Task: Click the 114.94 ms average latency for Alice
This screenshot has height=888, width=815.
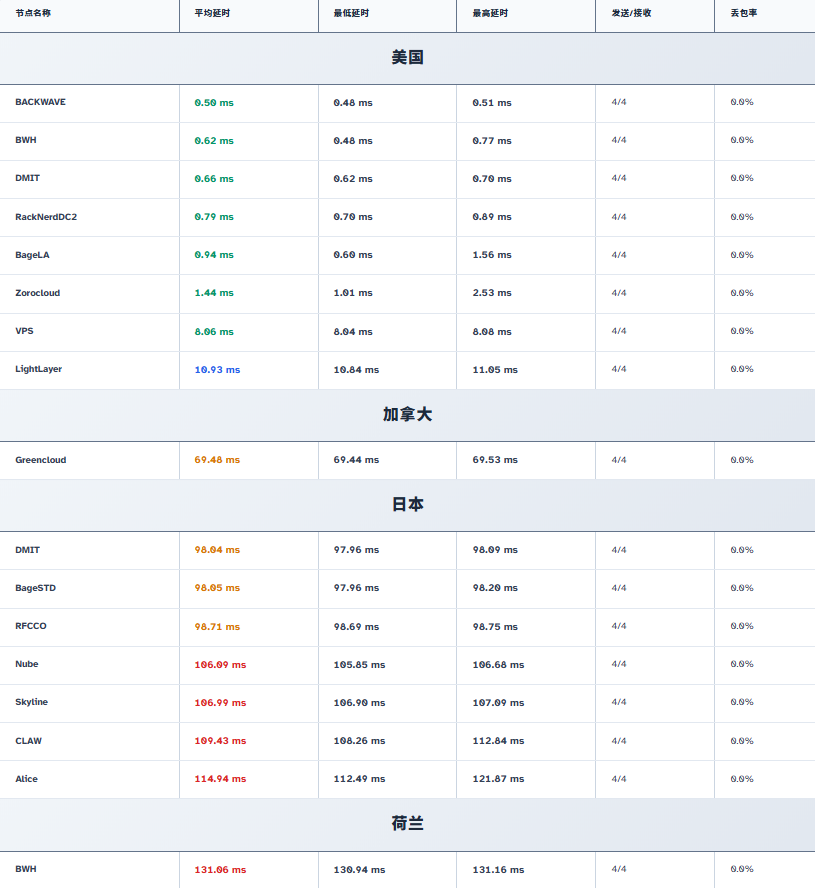Action: [x=220, y=779]
